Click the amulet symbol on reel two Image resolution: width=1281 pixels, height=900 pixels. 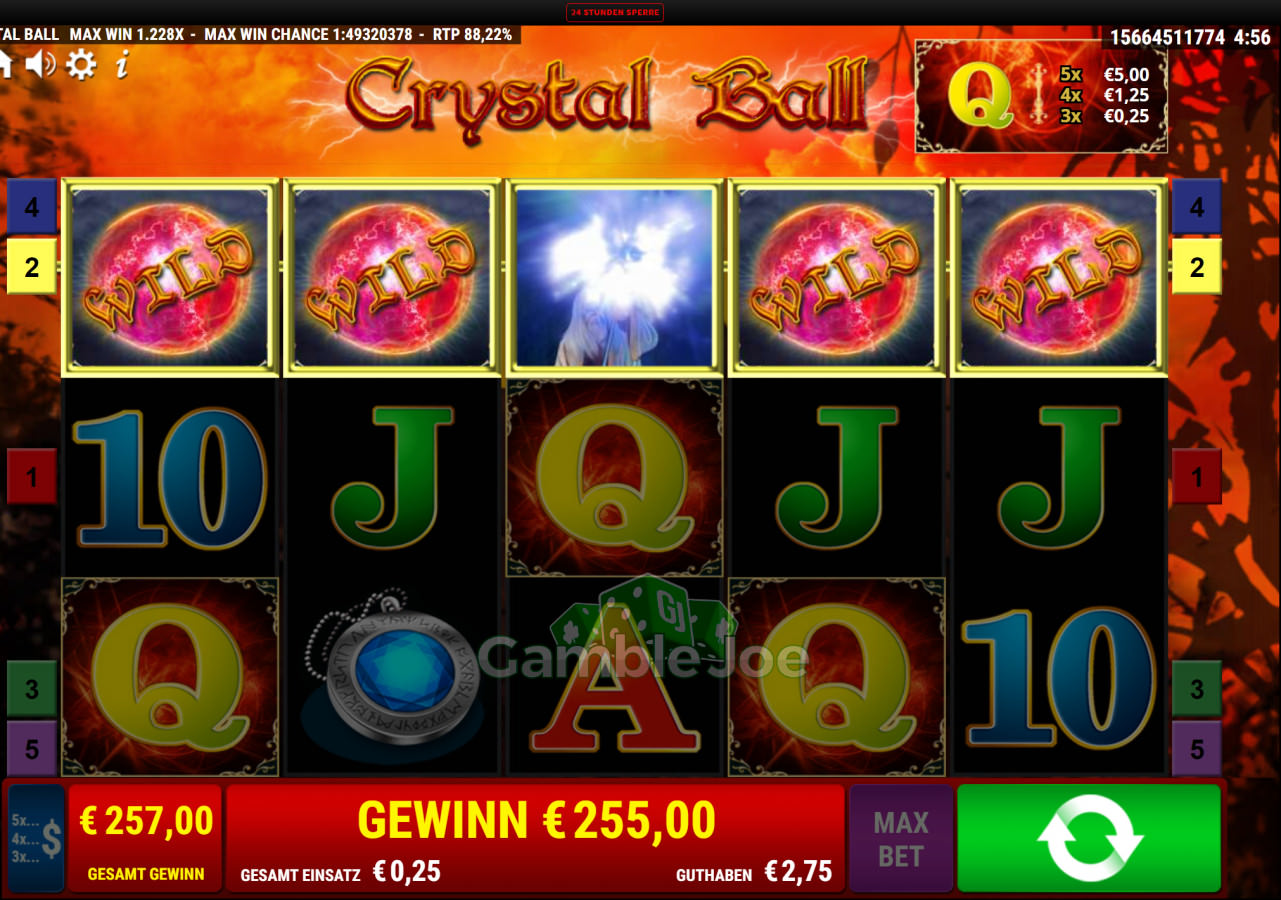[393, 676]
